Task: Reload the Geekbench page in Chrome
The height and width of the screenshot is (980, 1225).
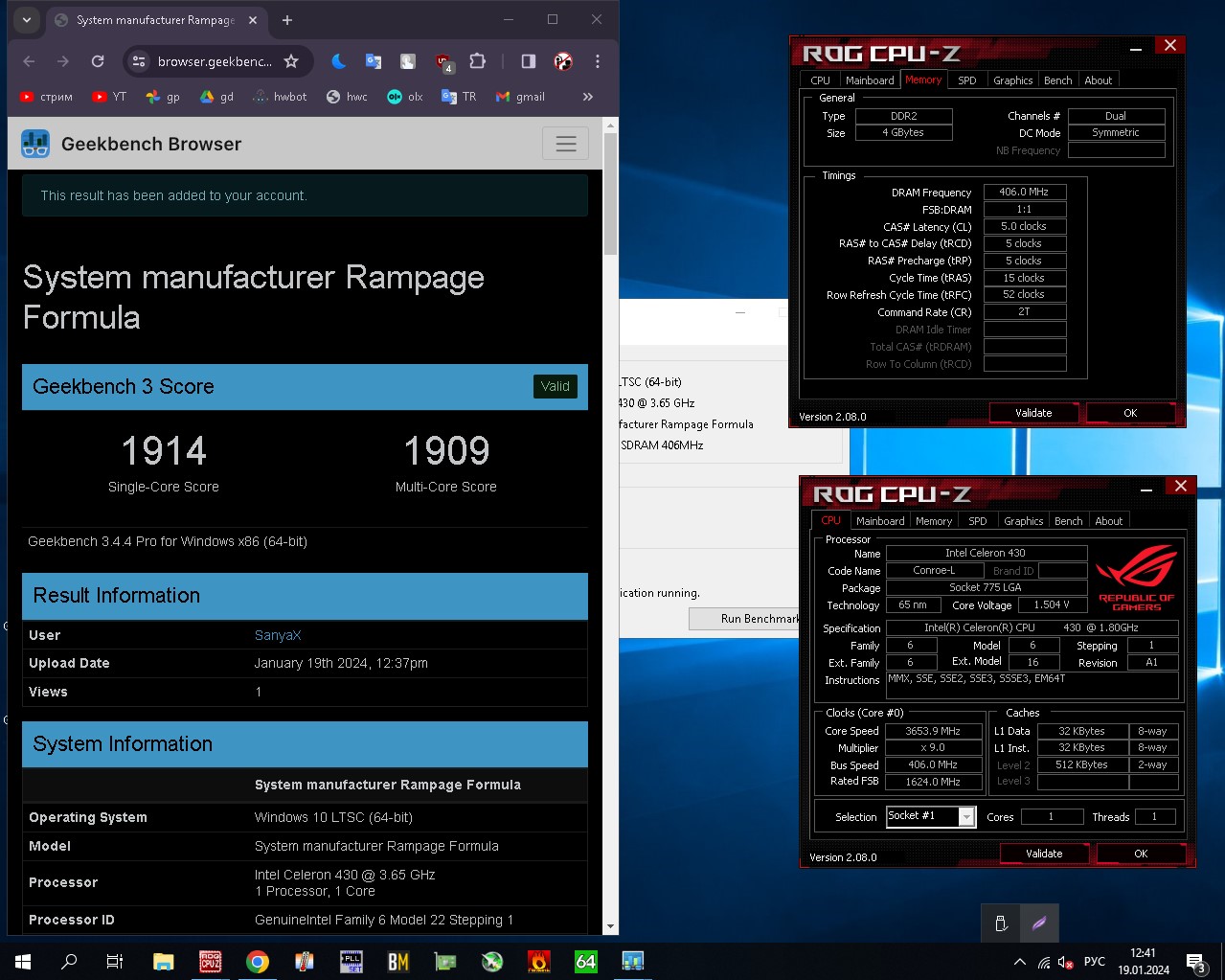Action: tap(97, 61)
